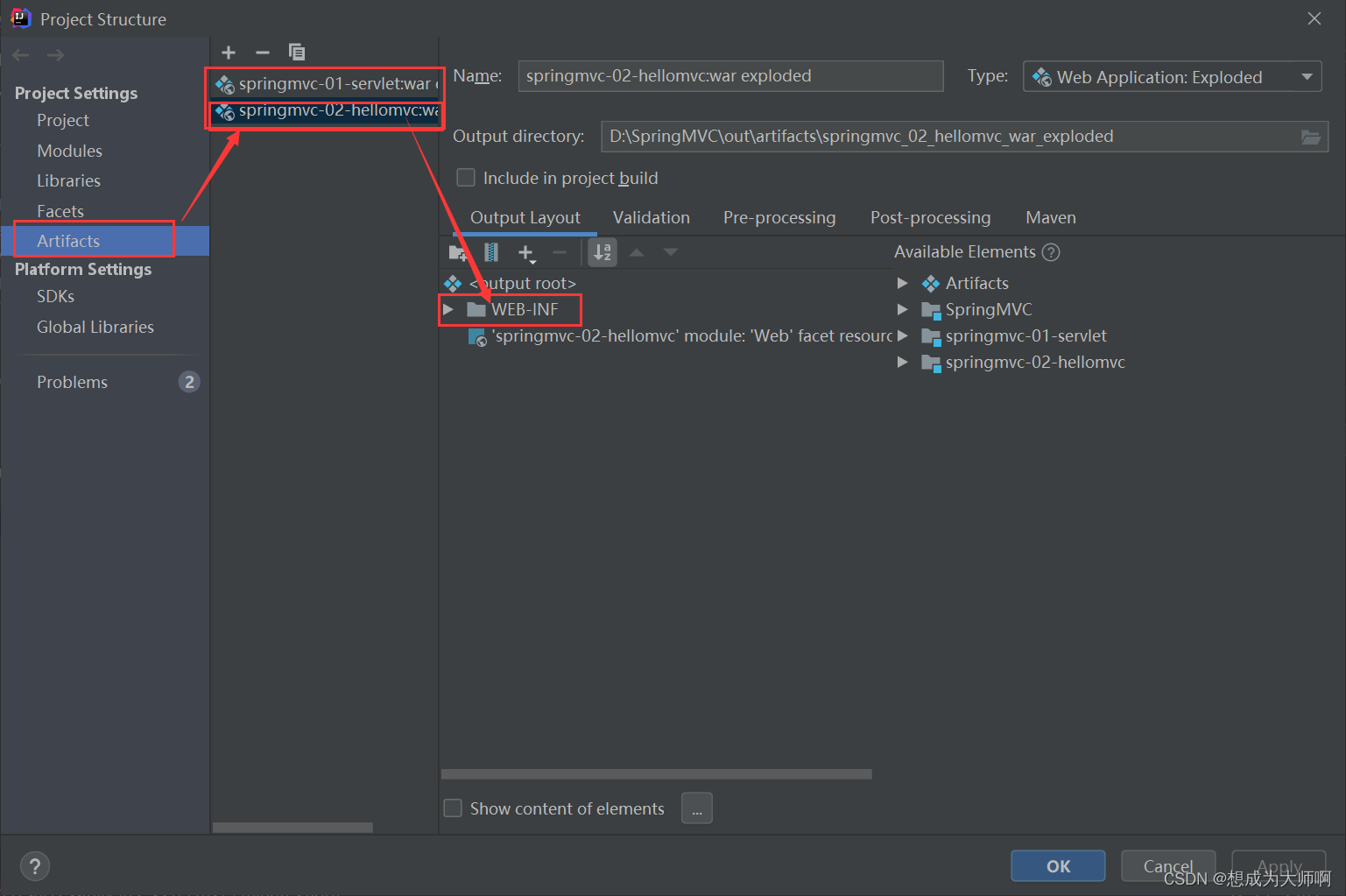This screenshot has height=896, width=1346.
Task: Select Modules in the sidebar
Action: (69, 151)
